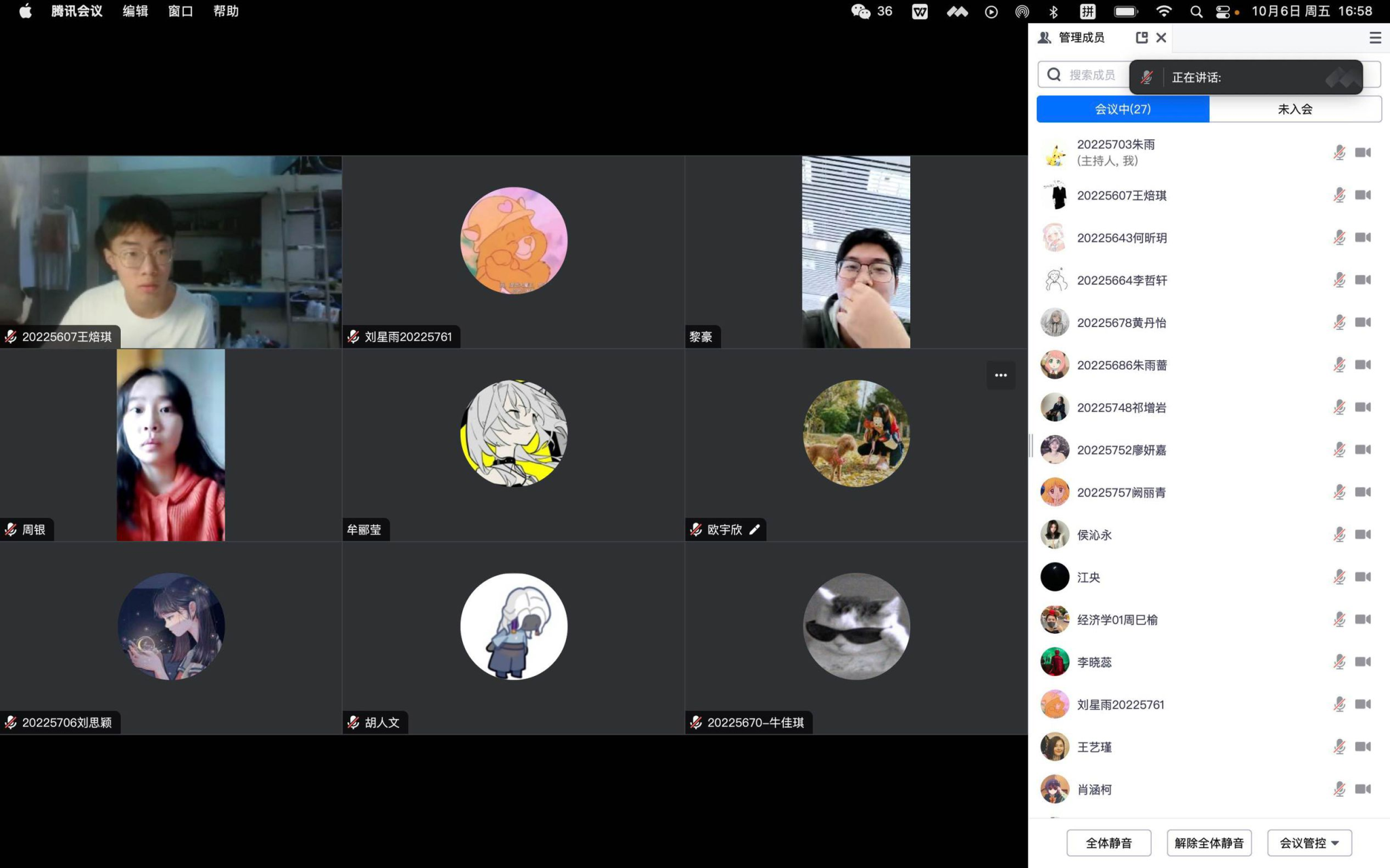
Task: Click the 全体静音 button
Action: pos(1108,843)
